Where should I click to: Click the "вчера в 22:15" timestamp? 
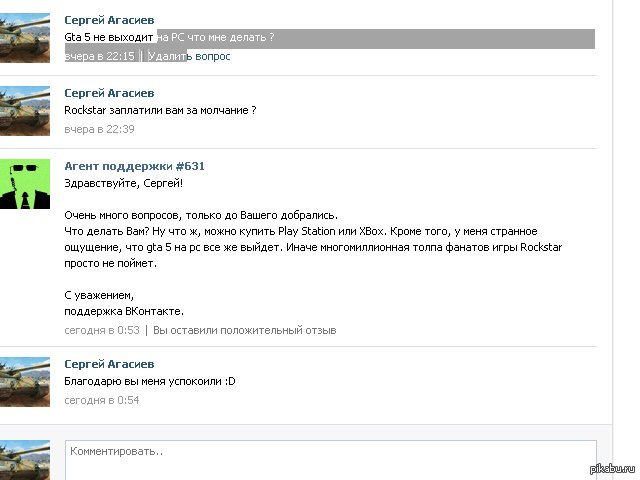pyautogui.click(x=99, y=57)
